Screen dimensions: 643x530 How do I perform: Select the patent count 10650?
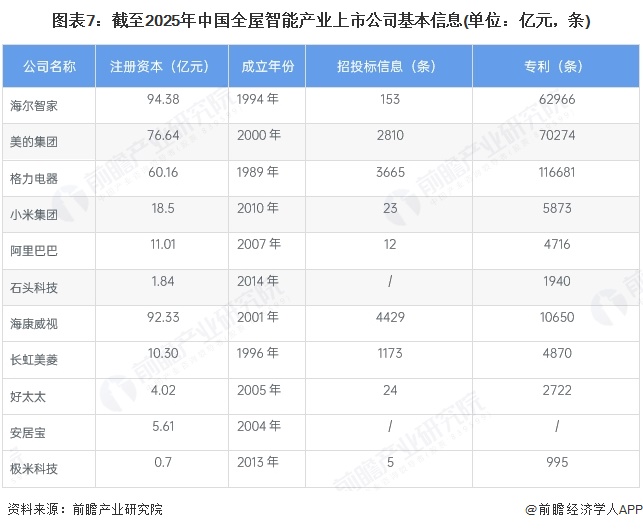tap(557, 317)
